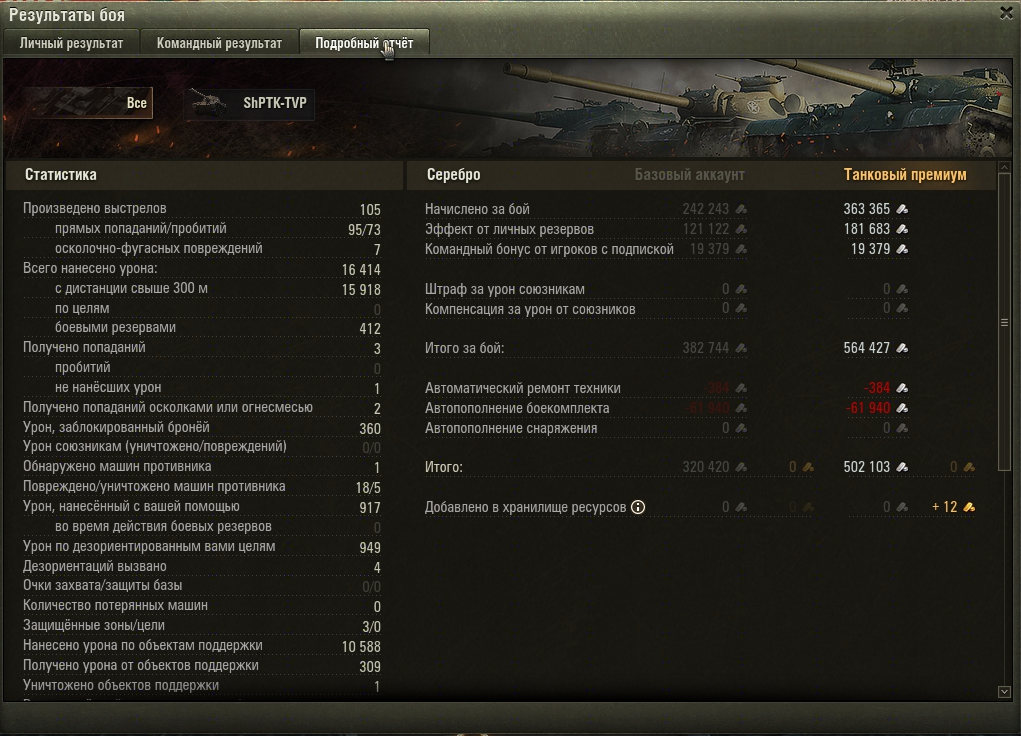The height and width of the screenshot is (736, 1021).
Task: Close the Результаты боя window
Action: tap(1006, 13)
